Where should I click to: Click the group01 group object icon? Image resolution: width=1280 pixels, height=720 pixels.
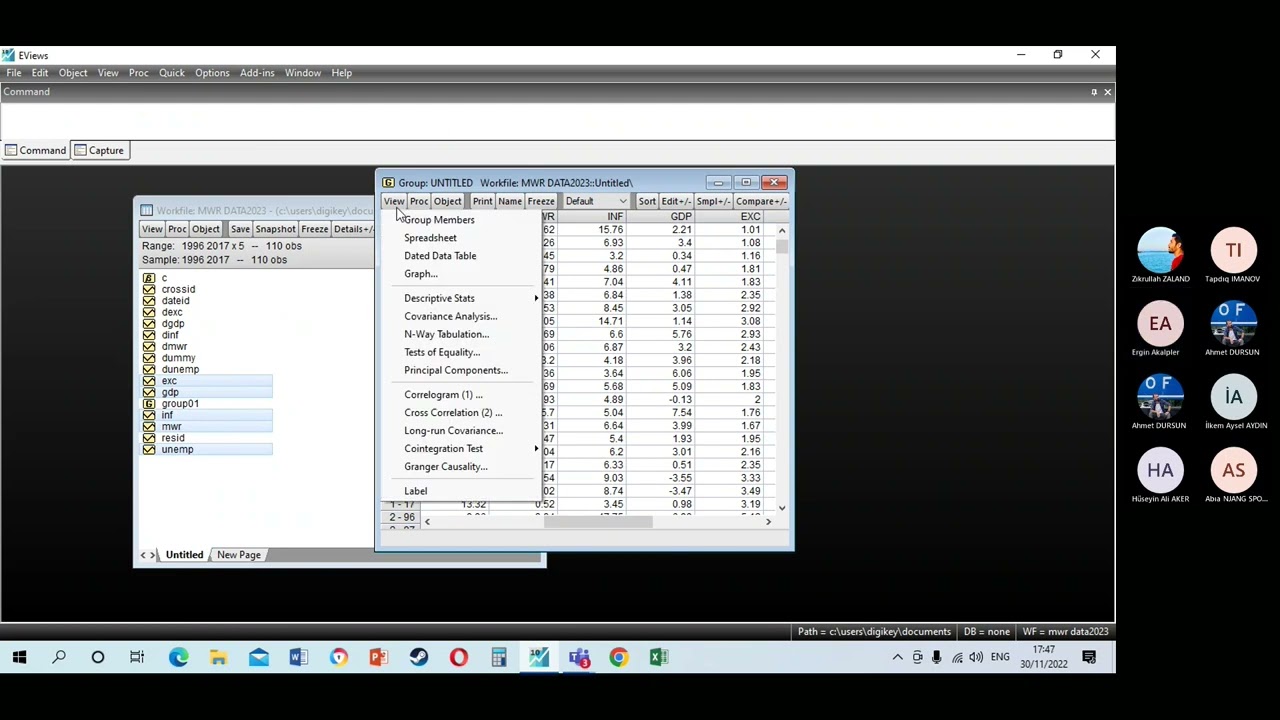click(149, 404)
